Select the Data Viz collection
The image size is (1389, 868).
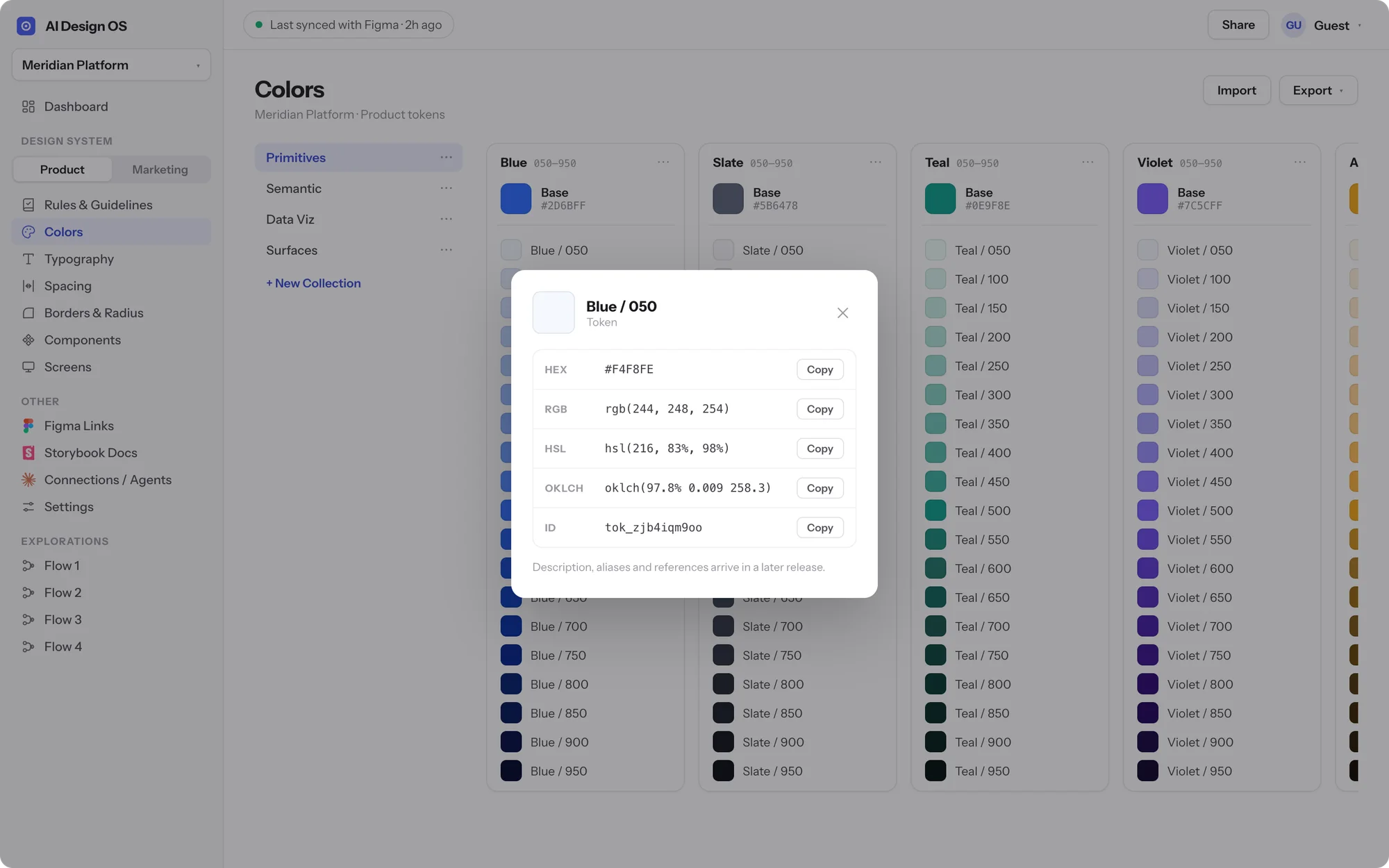point(358,219)
